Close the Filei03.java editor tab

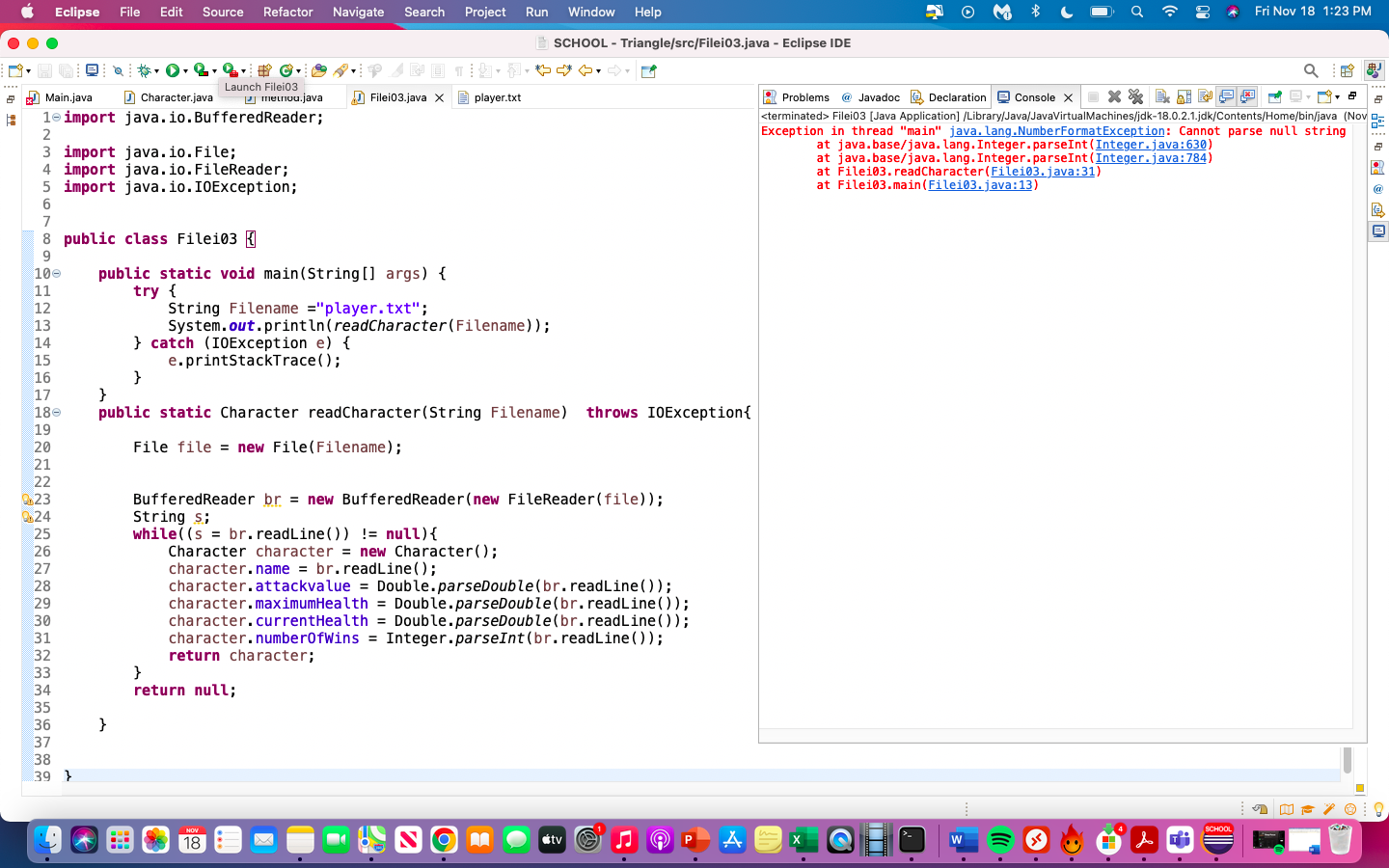[439, 97]
